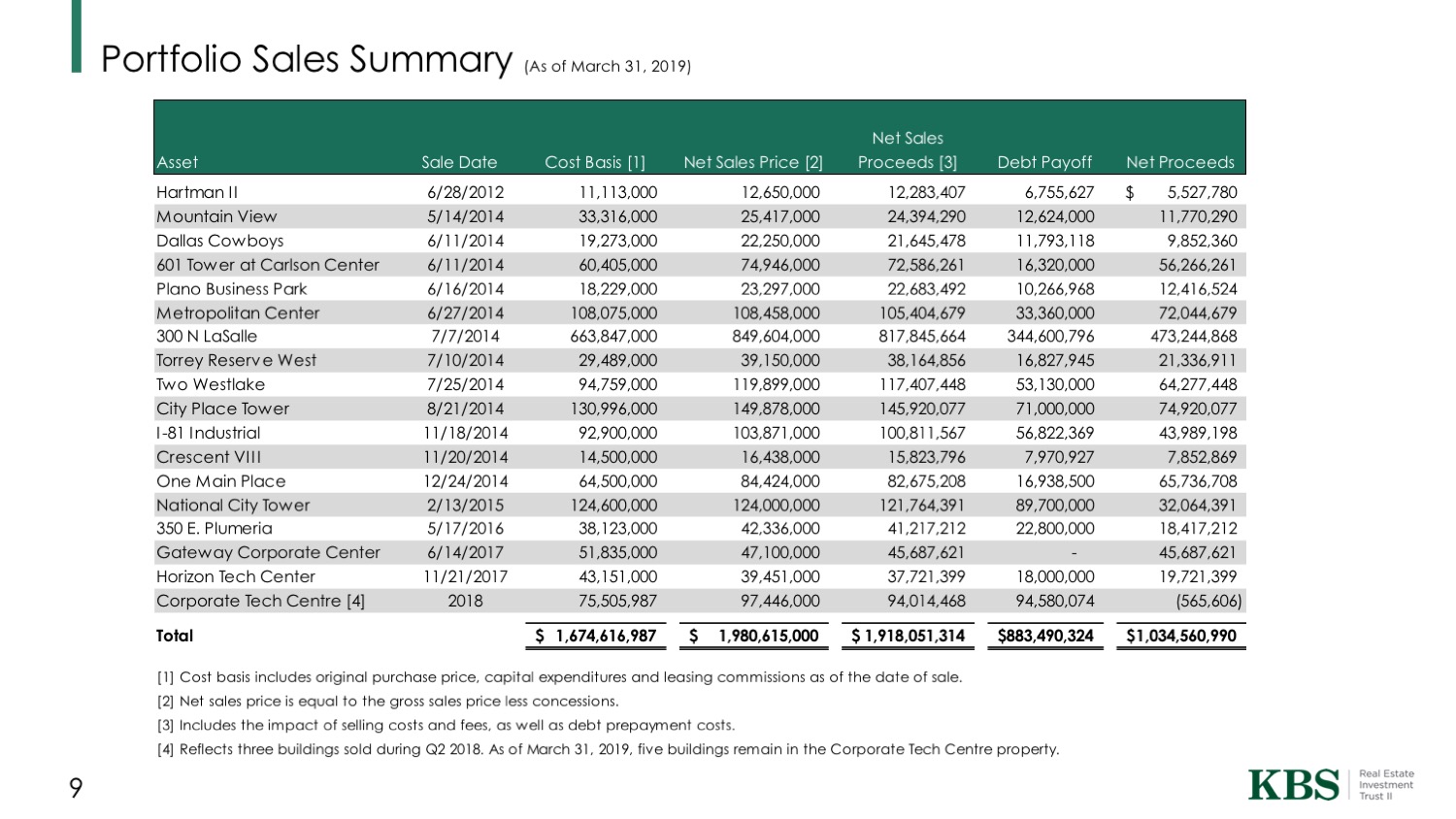The width and height of the screenshot is (1456, 819).
Task: Select the 'Gateway Corporate Center' asset name
Action: (268, 552)
